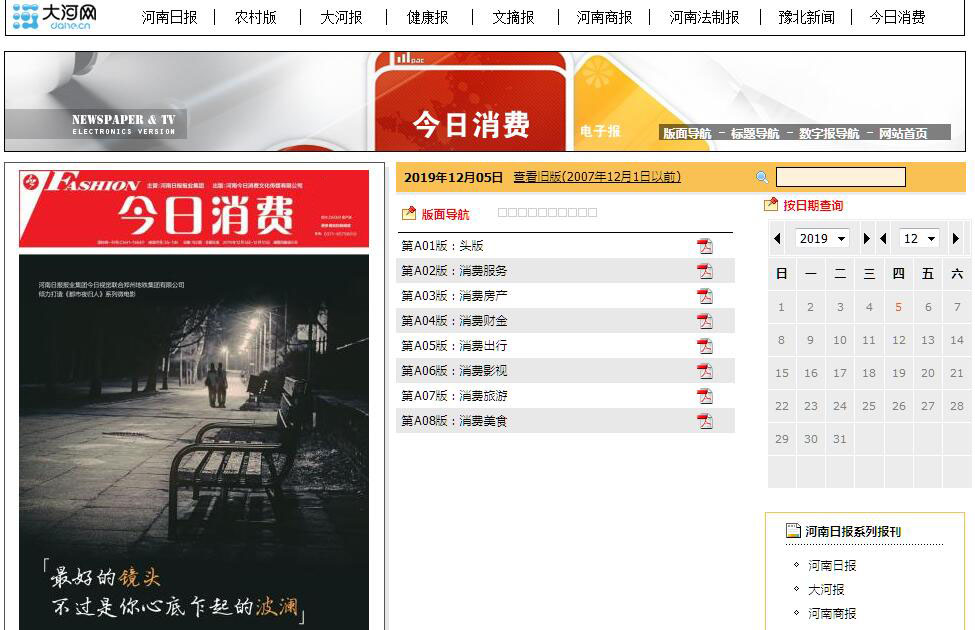Expand the 2019 year dropdown
975x630 pixels.
click(822, 239)
